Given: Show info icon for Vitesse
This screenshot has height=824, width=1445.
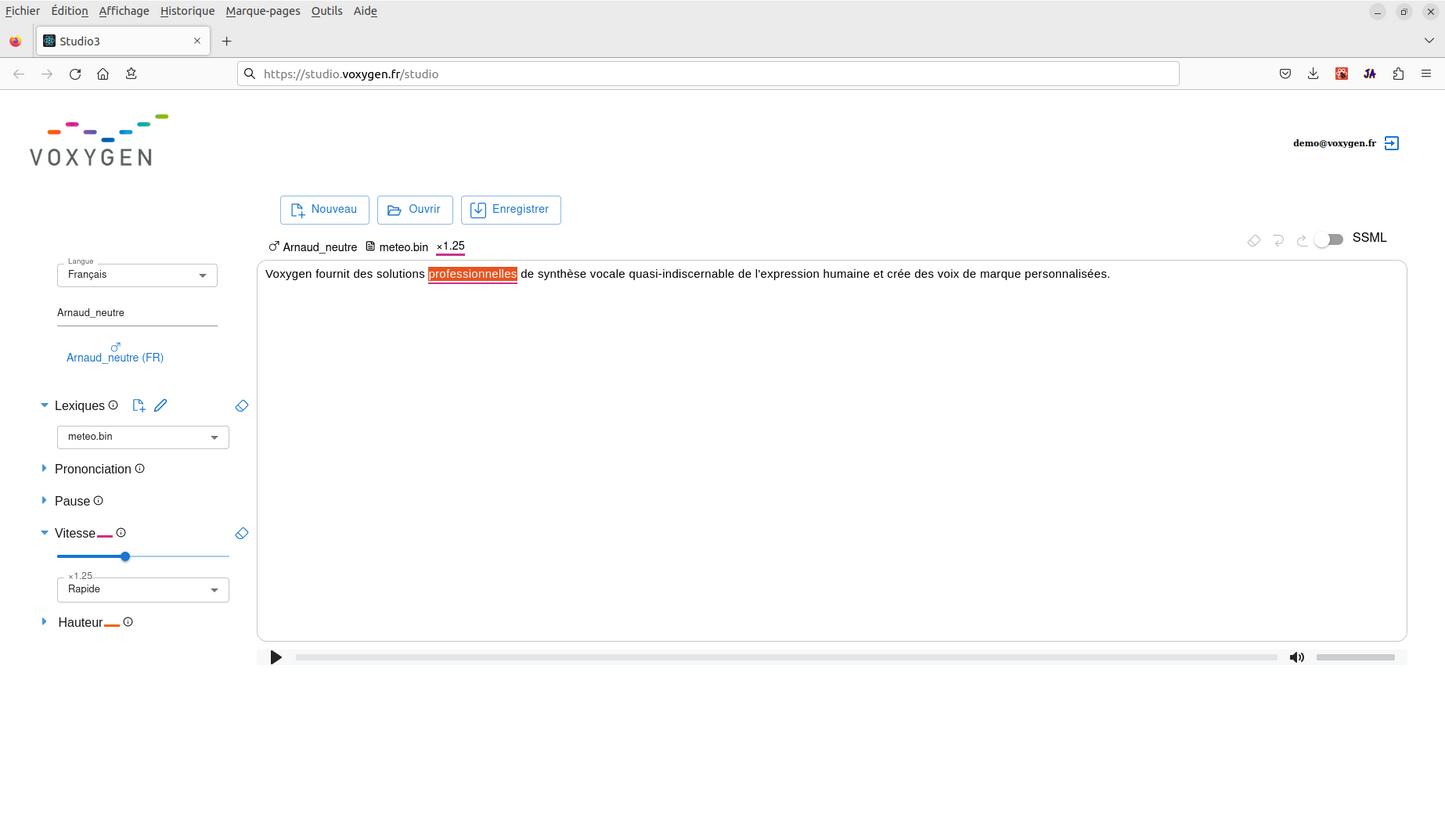Looking at the screenshot, I should pyautogui.click(x=121, y=532).
